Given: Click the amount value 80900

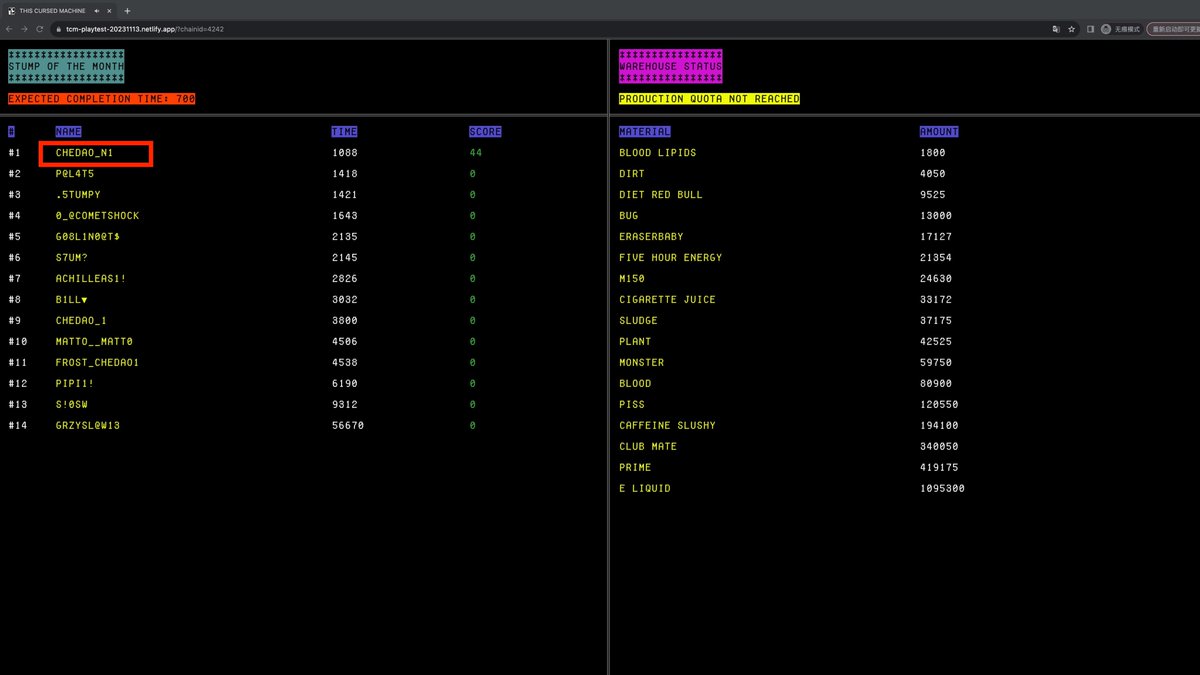Looking at the screenshot, I should (936, 384).
